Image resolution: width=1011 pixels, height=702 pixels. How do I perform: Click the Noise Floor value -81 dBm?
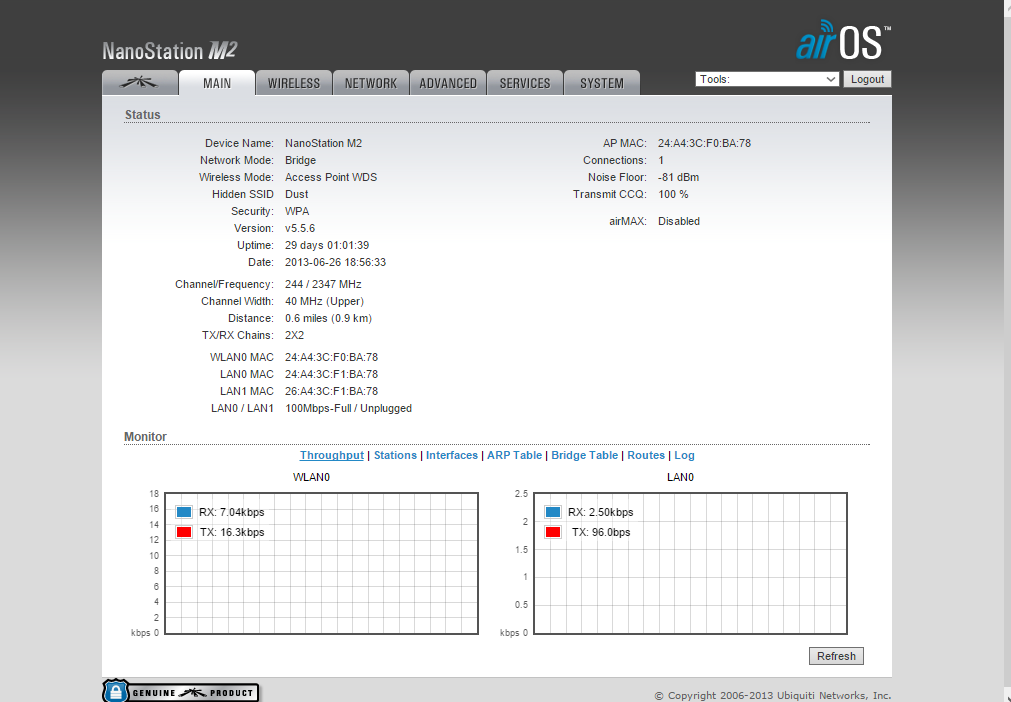pyautogui.click(x=678, y=177)
